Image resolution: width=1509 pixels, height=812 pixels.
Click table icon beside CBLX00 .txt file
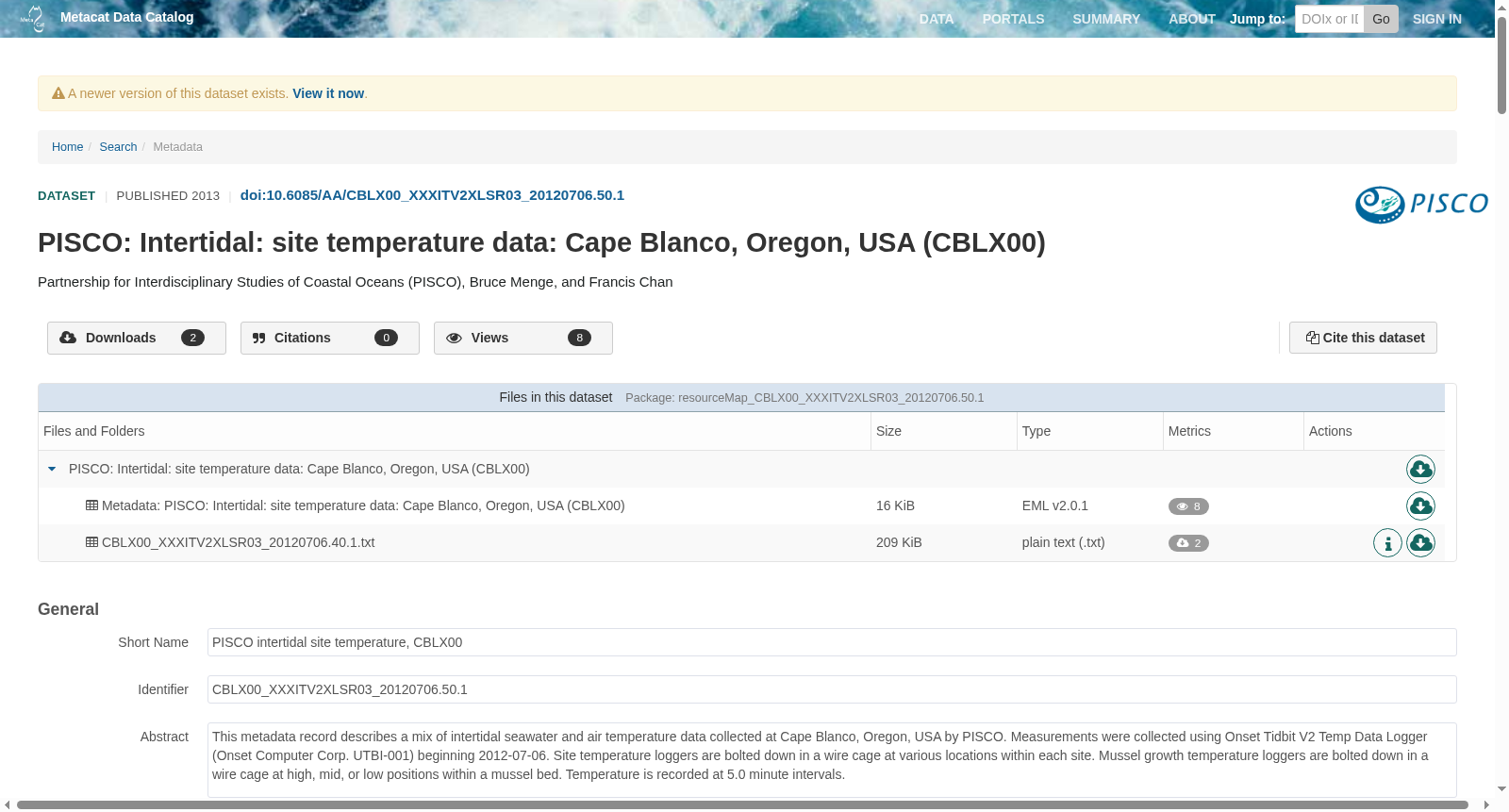tap(91, 542)
